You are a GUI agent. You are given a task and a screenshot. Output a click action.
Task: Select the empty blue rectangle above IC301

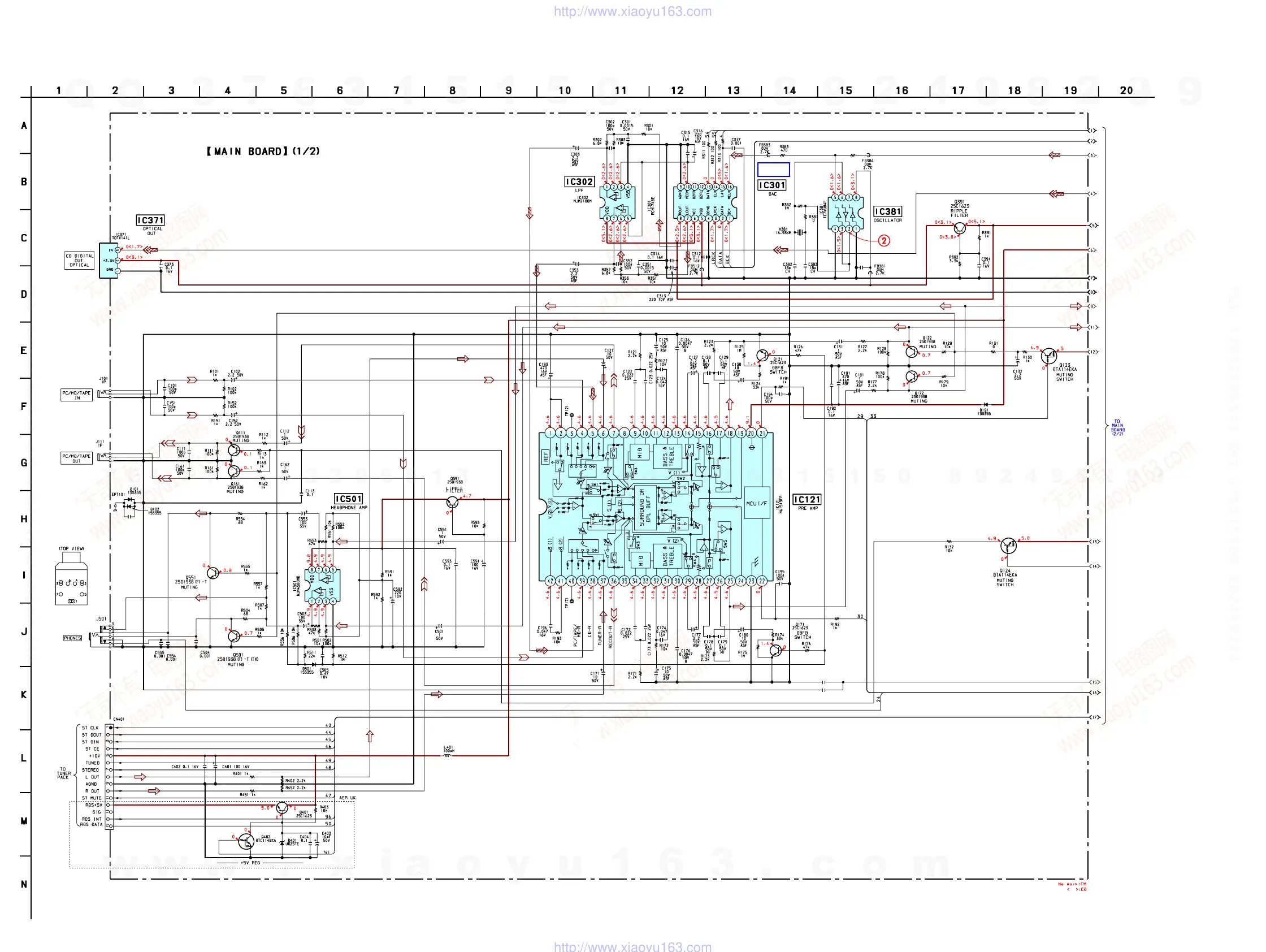click(773, 170)
